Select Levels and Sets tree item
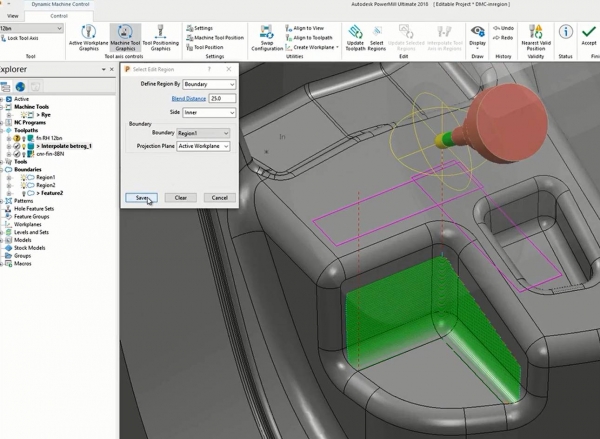 pos(31,232)
